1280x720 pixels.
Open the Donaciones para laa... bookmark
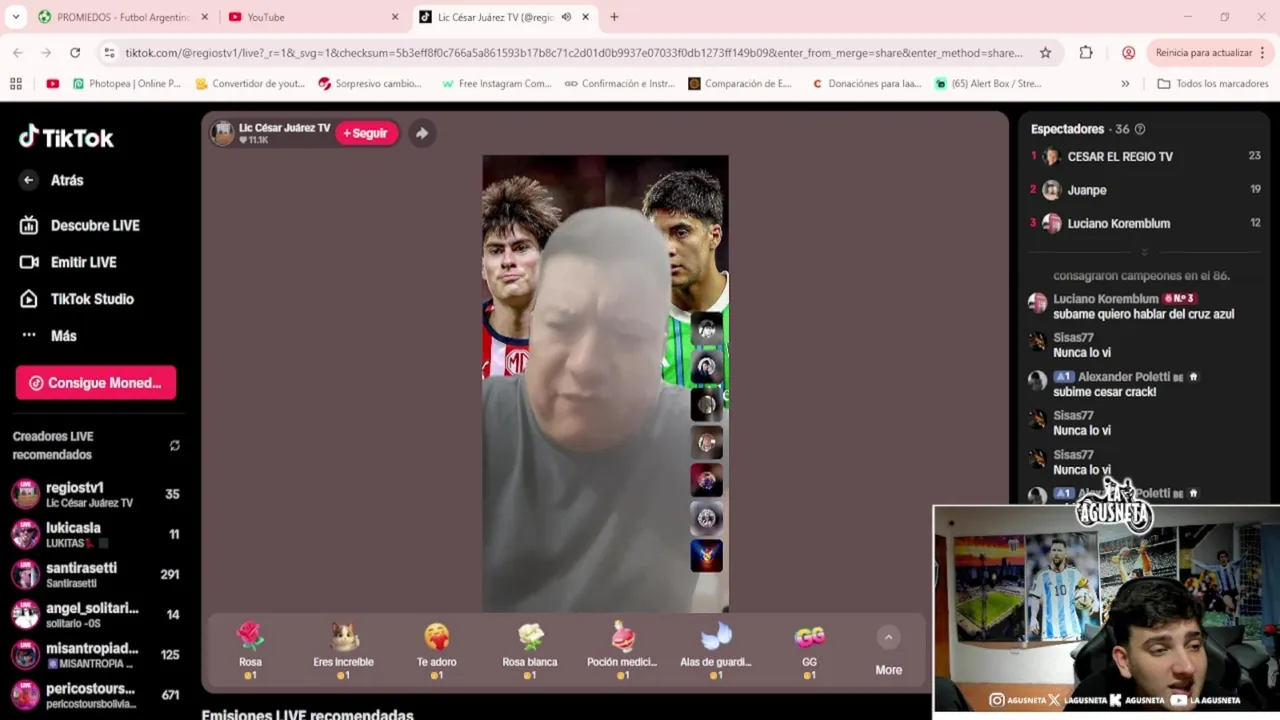coord(866,84)
